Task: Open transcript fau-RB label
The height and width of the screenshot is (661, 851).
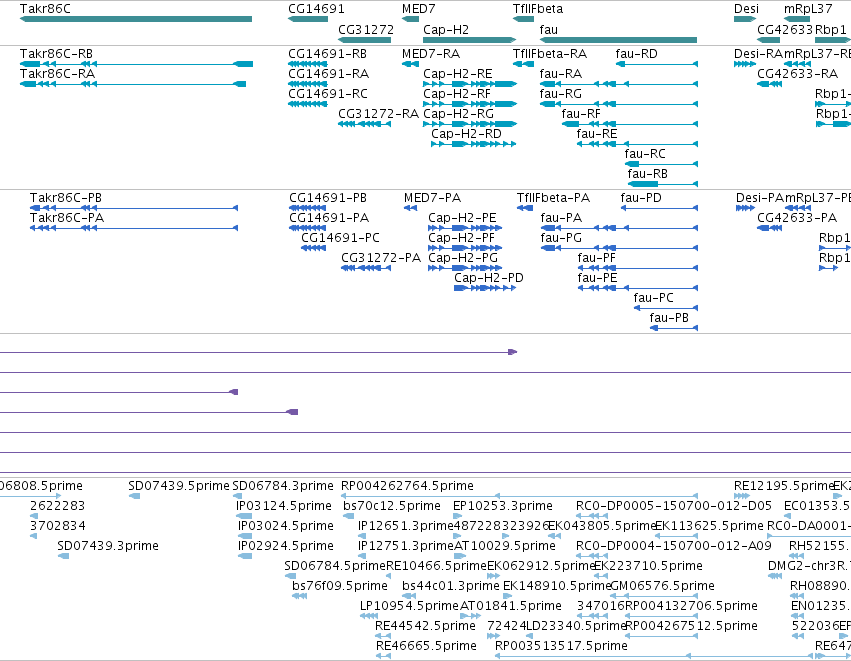Action: click(x=647, y=174)
